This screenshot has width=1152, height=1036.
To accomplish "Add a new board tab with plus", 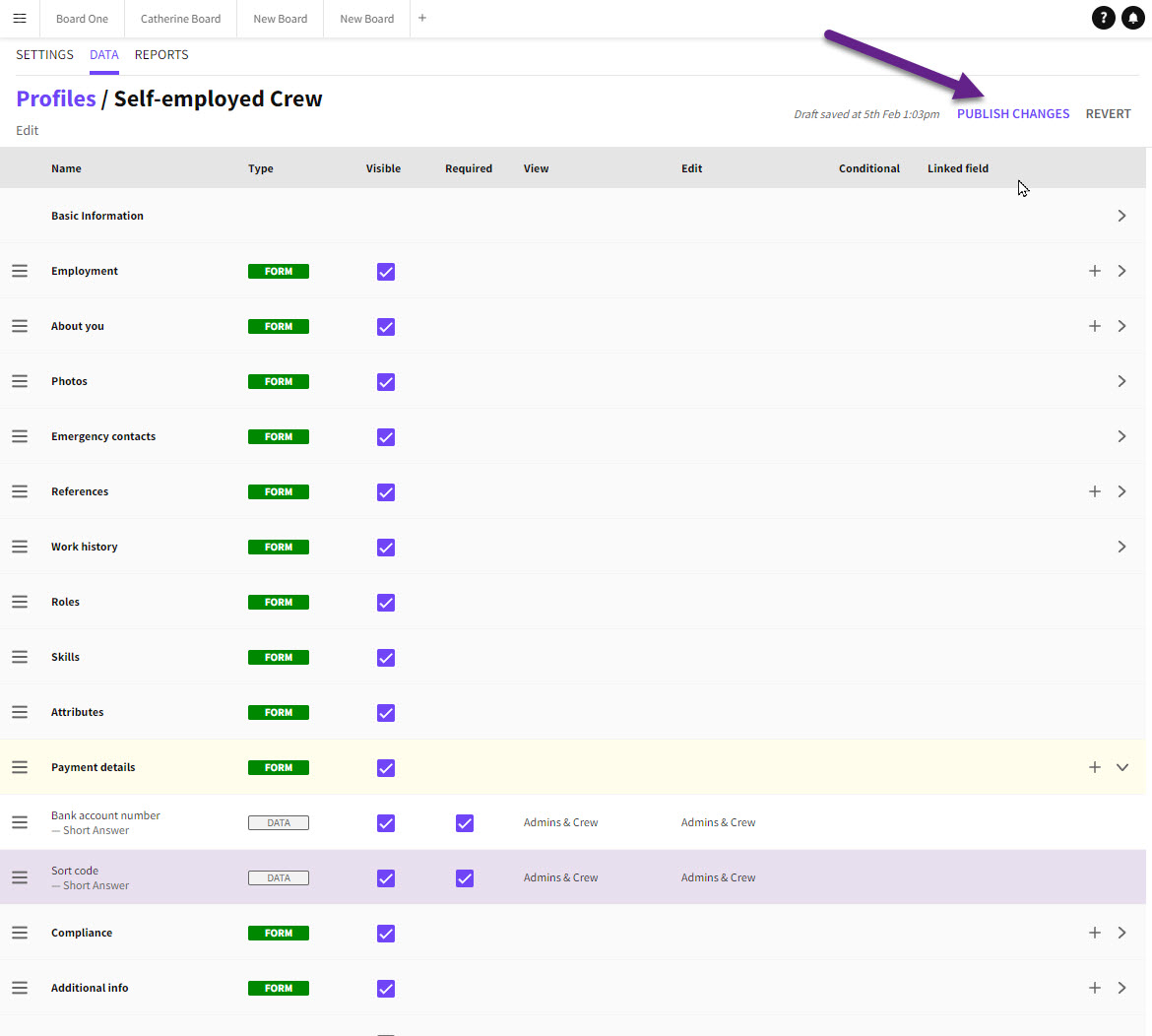I will point(422,19).
